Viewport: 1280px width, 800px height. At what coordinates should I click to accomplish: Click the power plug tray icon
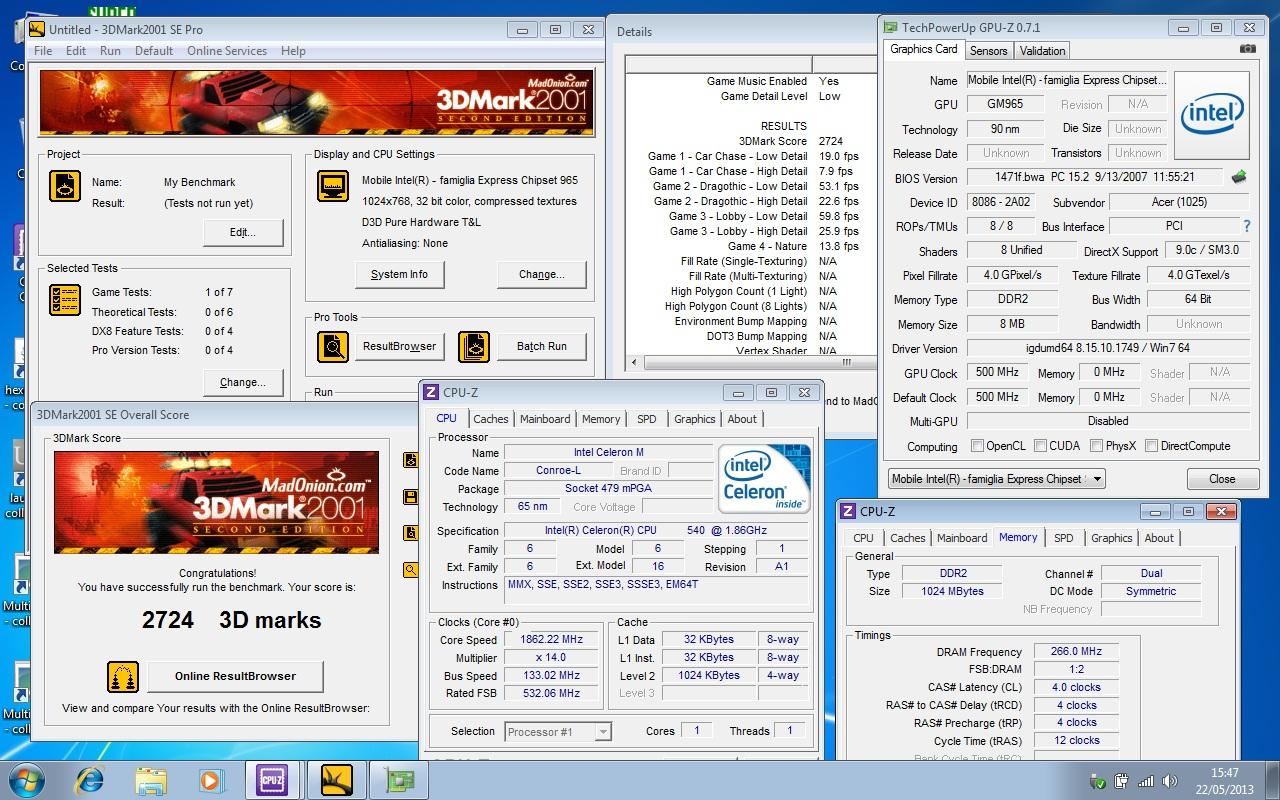click(x=1122, y=781)
